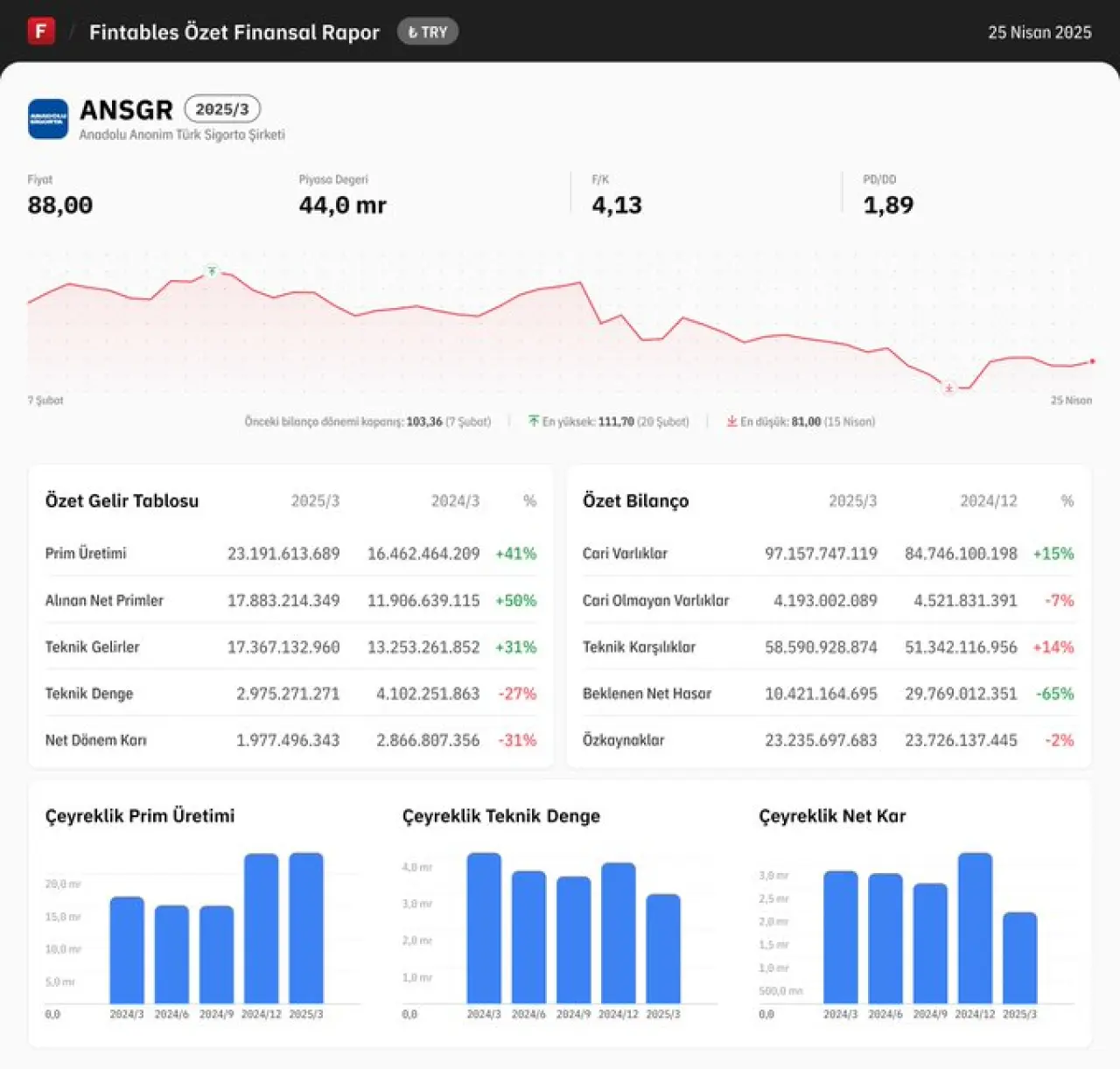Image resolution: width=1120 pixels, height=1069 pixels.
Task: Click Net Dönem Karı value 1.977.496.343
Action: (x=288, y=739)
